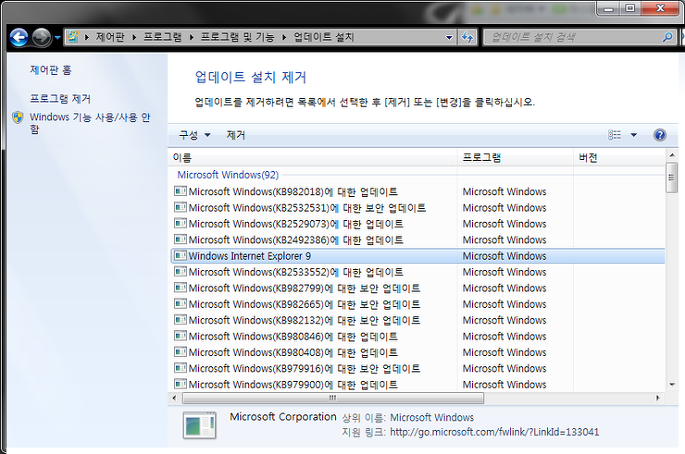Click the large update icon in details pane
Viewport: 685px width, 454px height.
[x=200, y=425]
